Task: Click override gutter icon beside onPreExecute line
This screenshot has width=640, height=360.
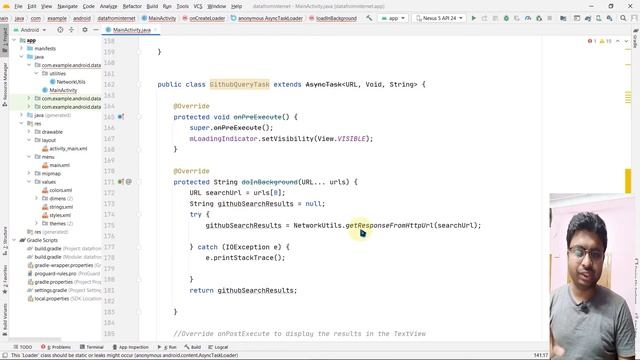Action: point(120,117)
